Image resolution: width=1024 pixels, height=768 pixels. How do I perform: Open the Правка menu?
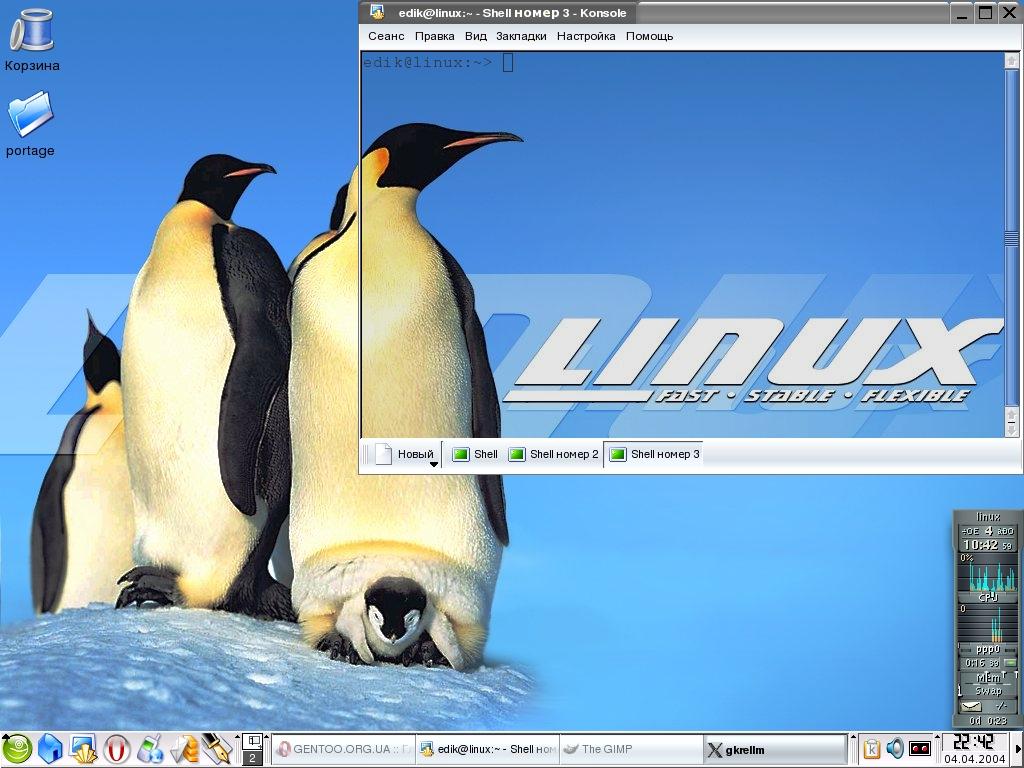pyautogui.click(x=434, y=37)
